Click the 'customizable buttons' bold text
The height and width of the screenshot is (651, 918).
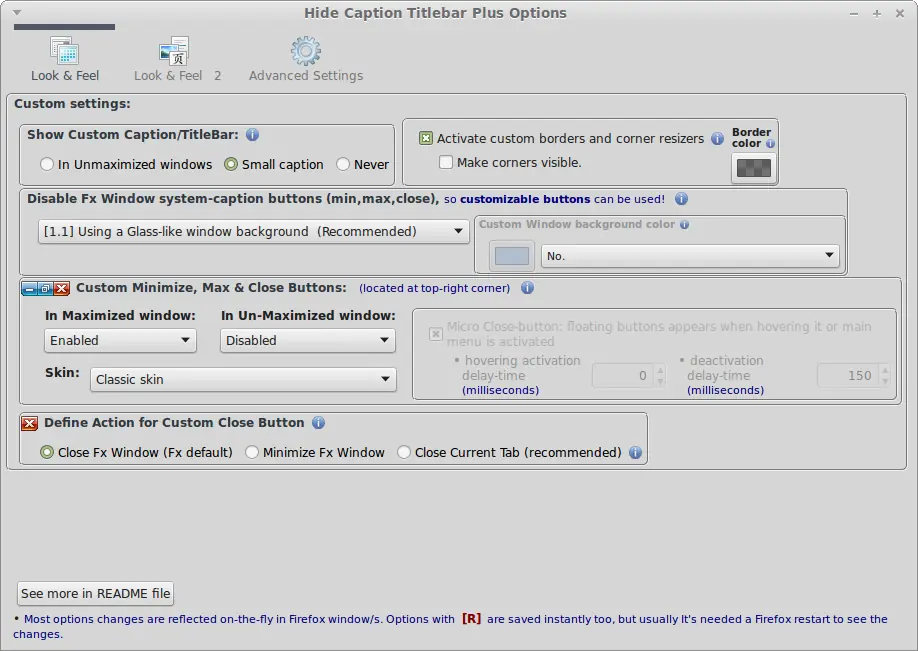[525, 199]
